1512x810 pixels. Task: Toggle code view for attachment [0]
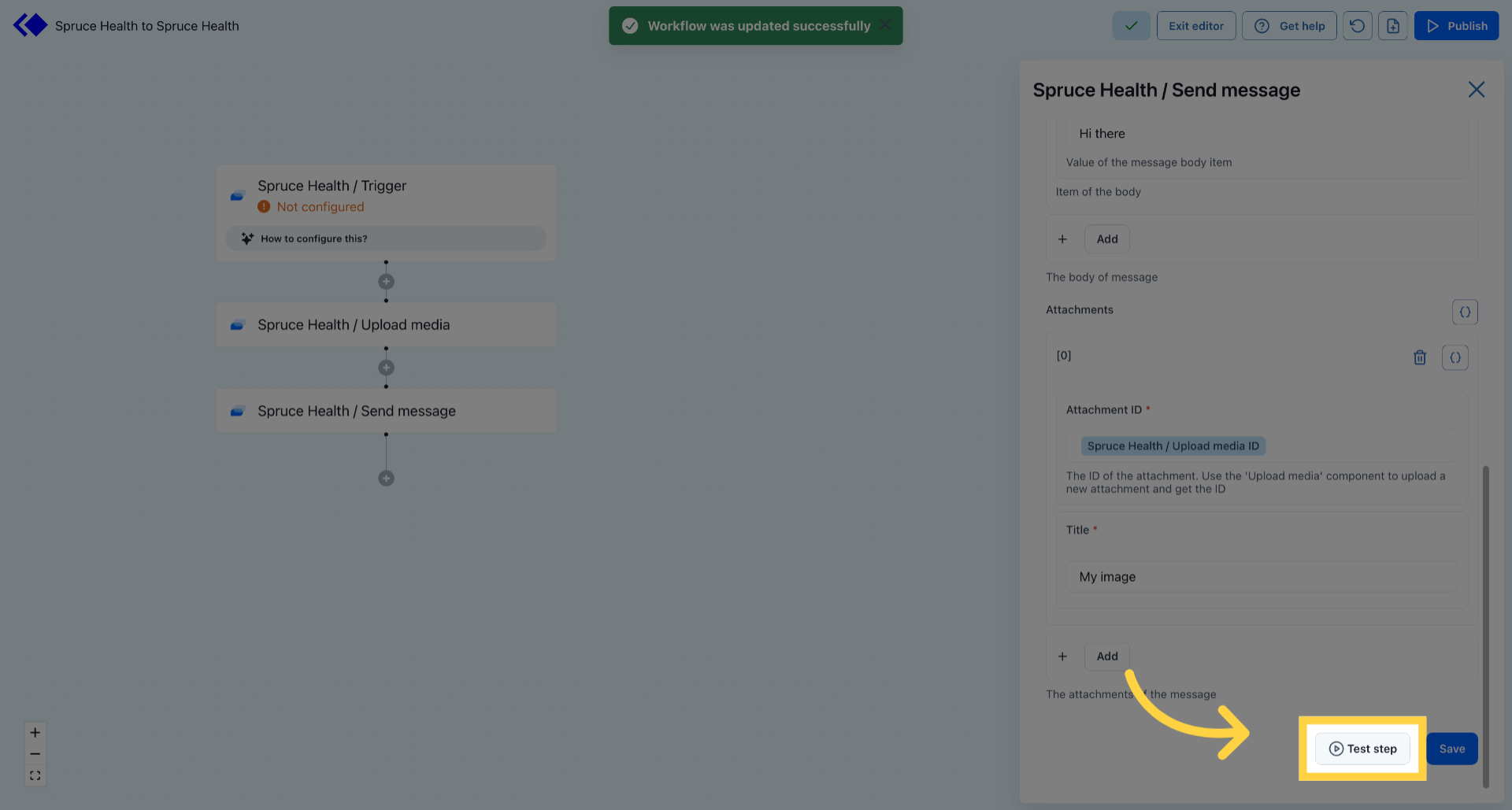pyautogui.click(x=1455, y=357)
